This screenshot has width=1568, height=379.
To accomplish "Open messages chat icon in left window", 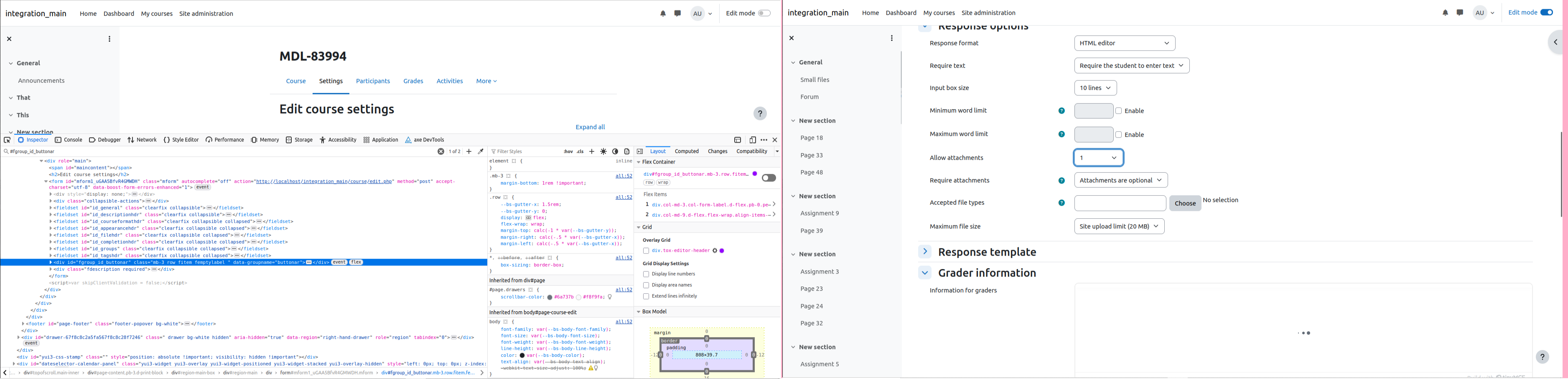I will pyautogui.click(x=677, y=13).
